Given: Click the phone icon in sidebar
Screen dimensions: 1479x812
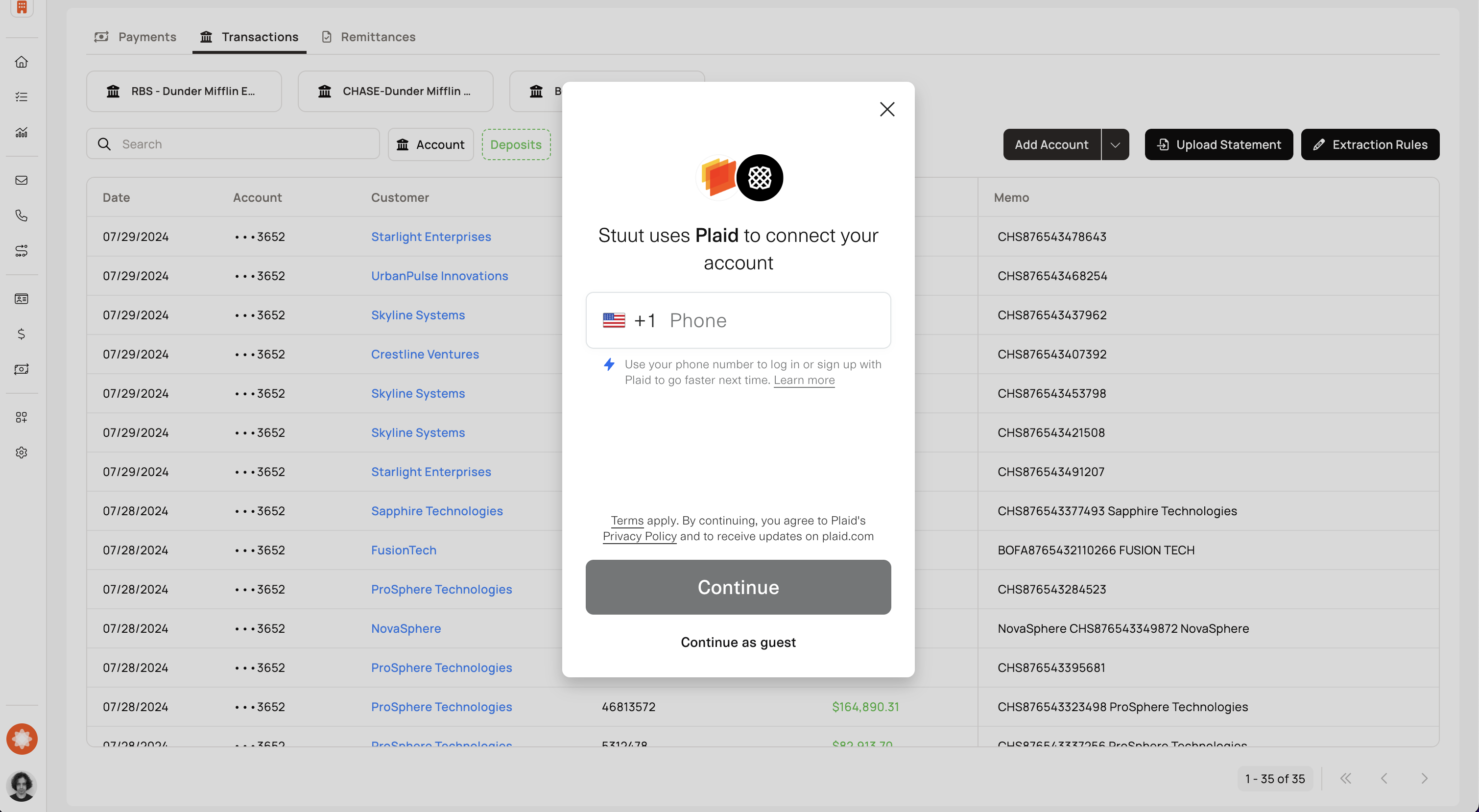Looking at the screenshot, I should pyautogui.click(x=21, y=215).
